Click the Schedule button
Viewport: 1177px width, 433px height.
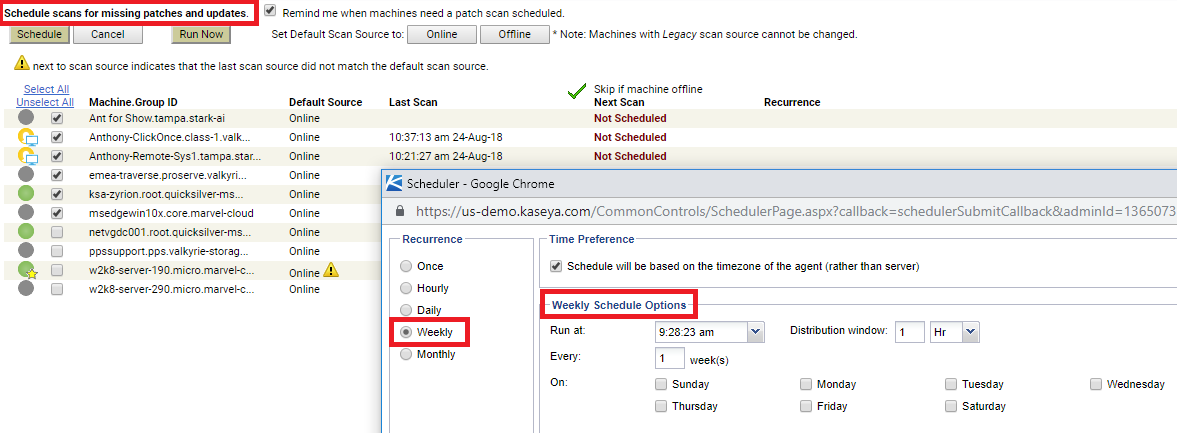[x=40, y=35]
